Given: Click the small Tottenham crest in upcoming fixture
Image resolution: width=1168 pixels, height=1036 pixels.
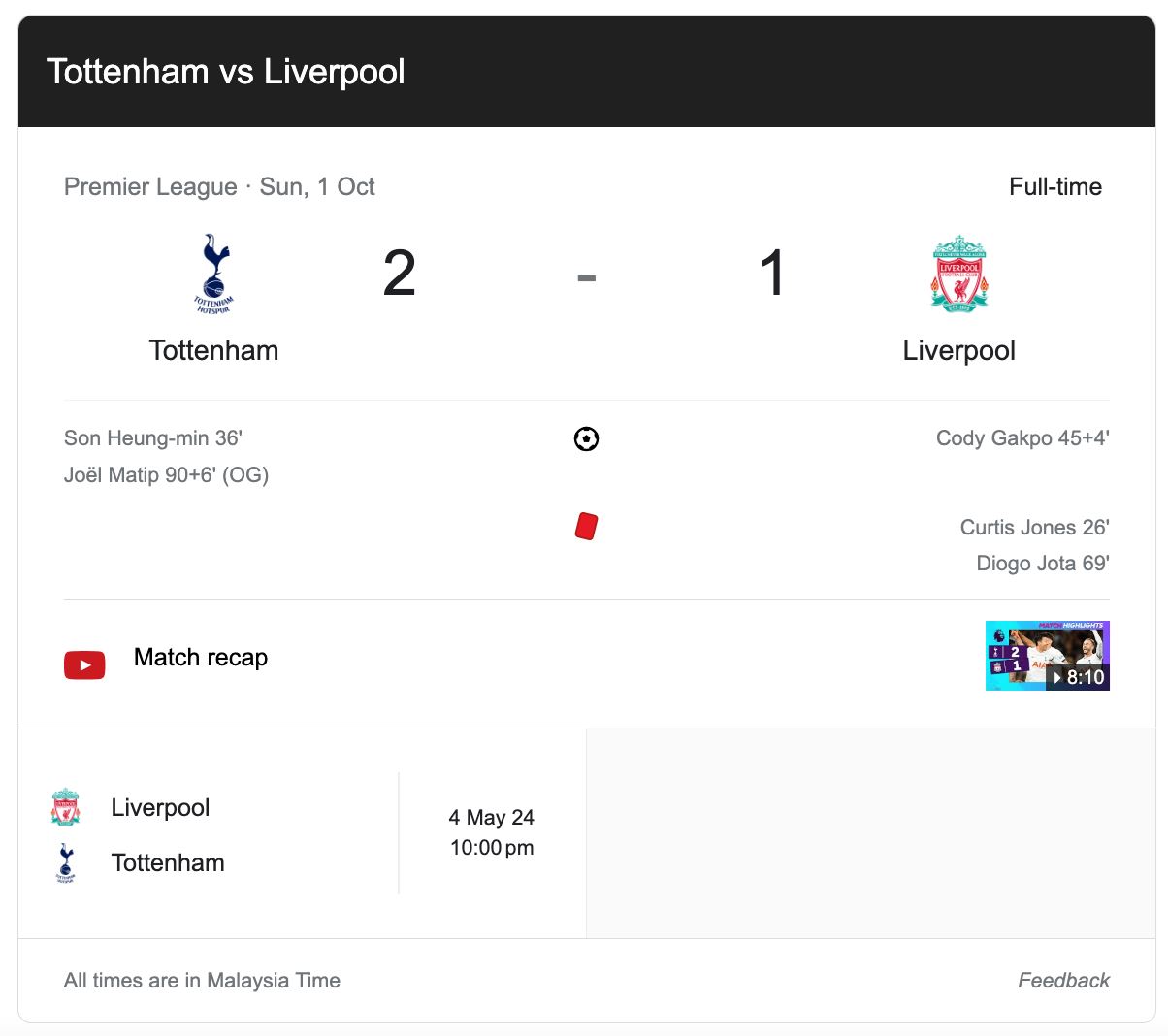Looking at the screenshot, I should 65,862.
